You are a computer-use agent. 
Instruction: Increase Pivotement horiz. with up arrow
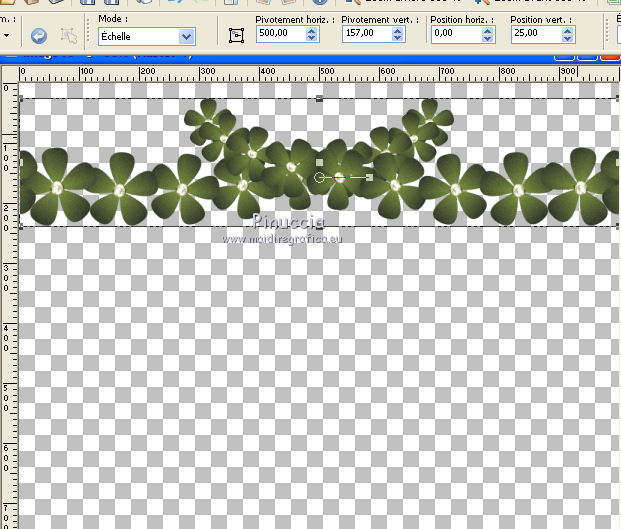click(x=312, y=30)
